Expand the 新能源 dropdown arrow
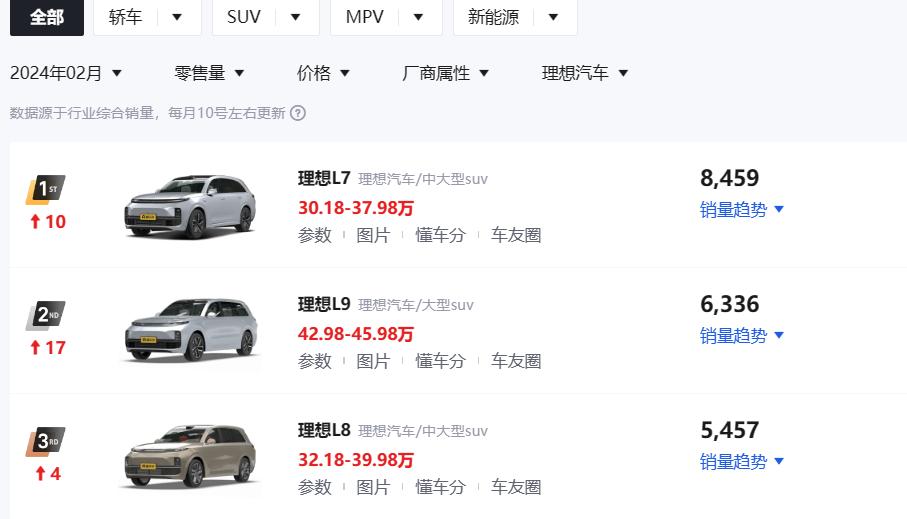This screenshot has width=907, height=519. click(553, 17)
